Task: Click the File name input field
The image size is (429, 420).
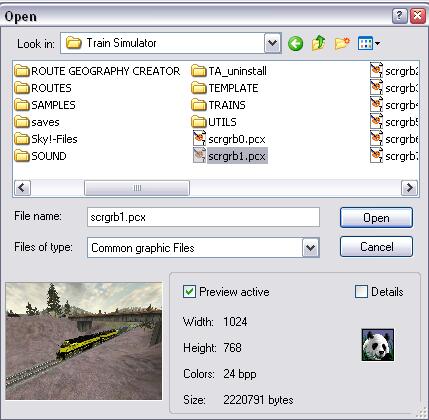Action: tap(203, 217)
